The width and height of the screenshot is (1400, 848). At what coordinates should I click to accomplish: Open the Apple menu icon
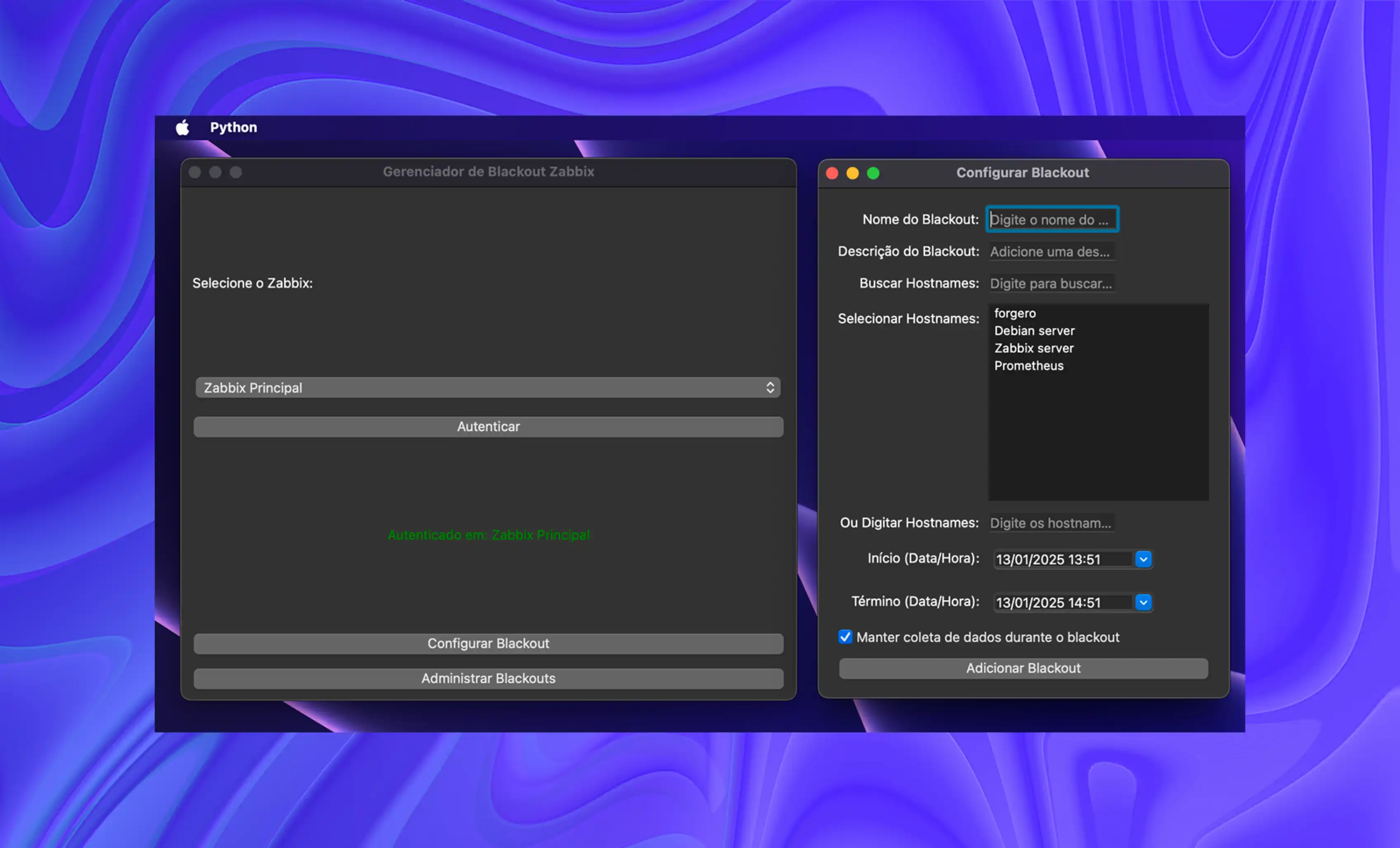click(182, 127)
